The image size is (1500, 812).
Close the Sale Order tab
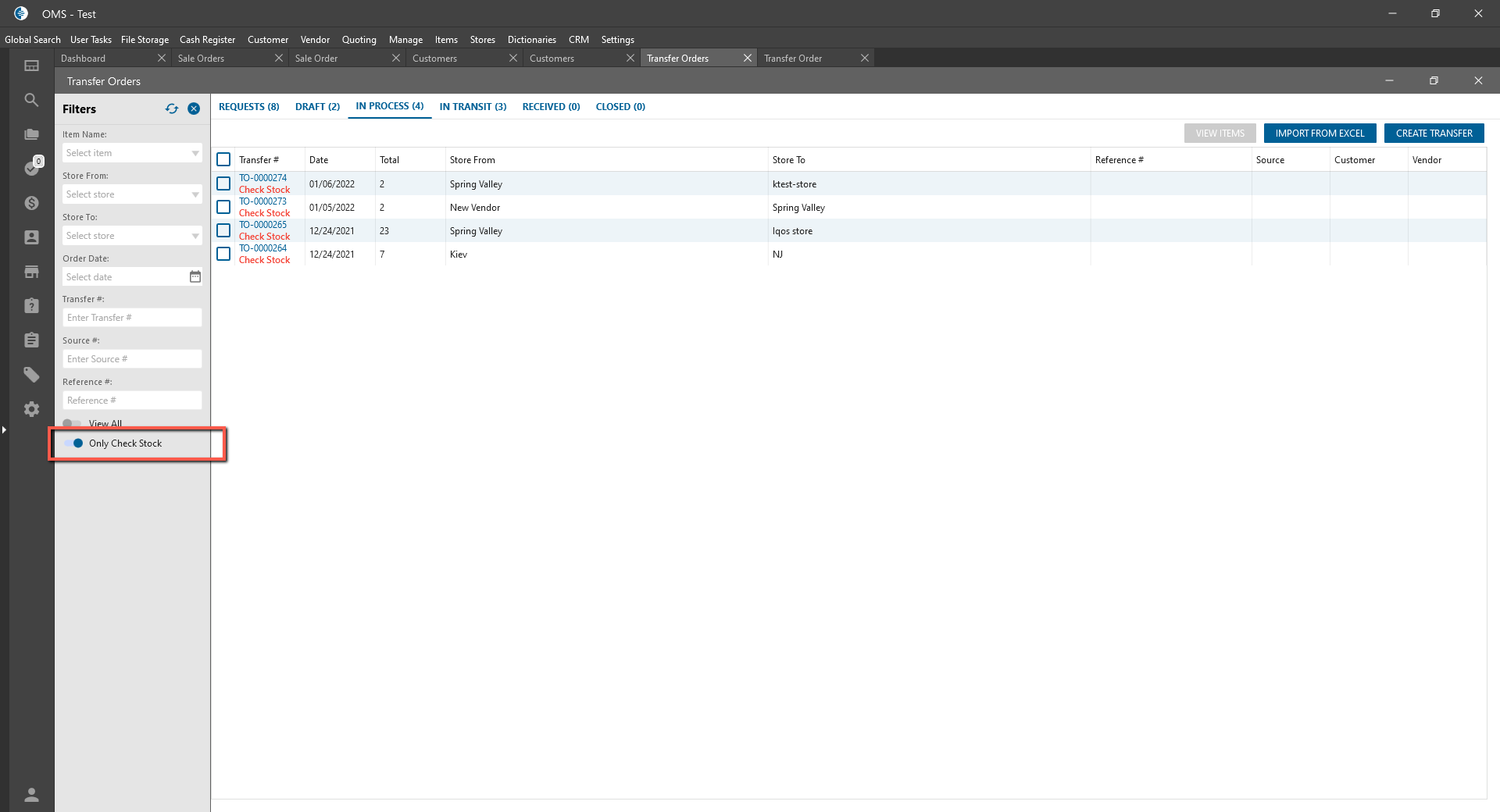click(396, 58)
